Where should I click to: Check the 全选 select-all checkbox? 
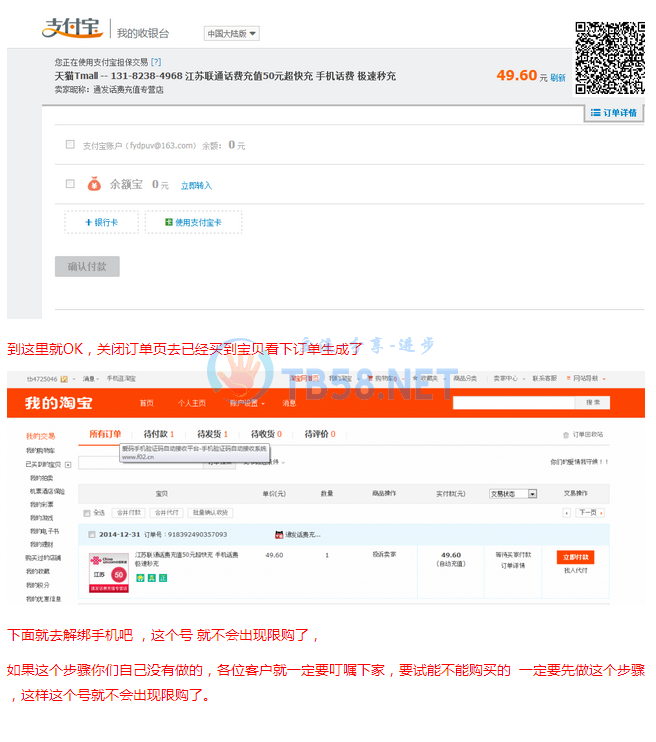point(87,513)
